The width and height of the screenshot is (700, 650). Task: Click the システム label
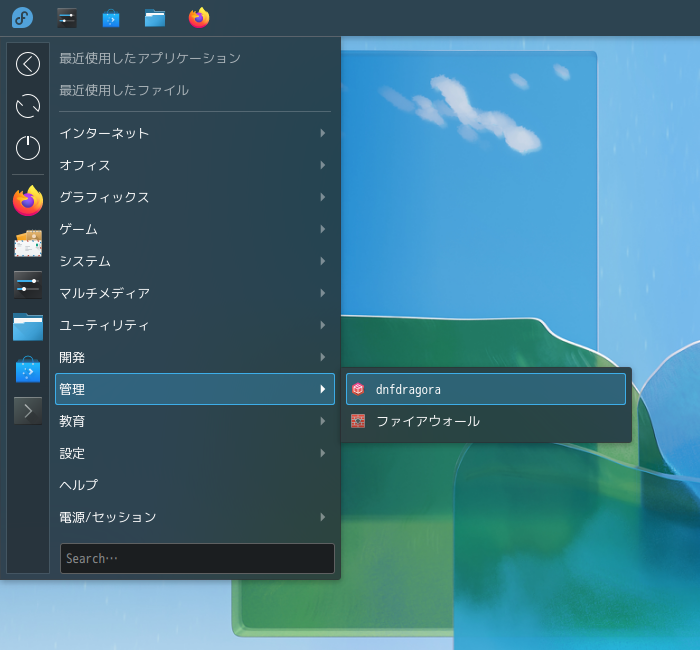pos(85,261)
